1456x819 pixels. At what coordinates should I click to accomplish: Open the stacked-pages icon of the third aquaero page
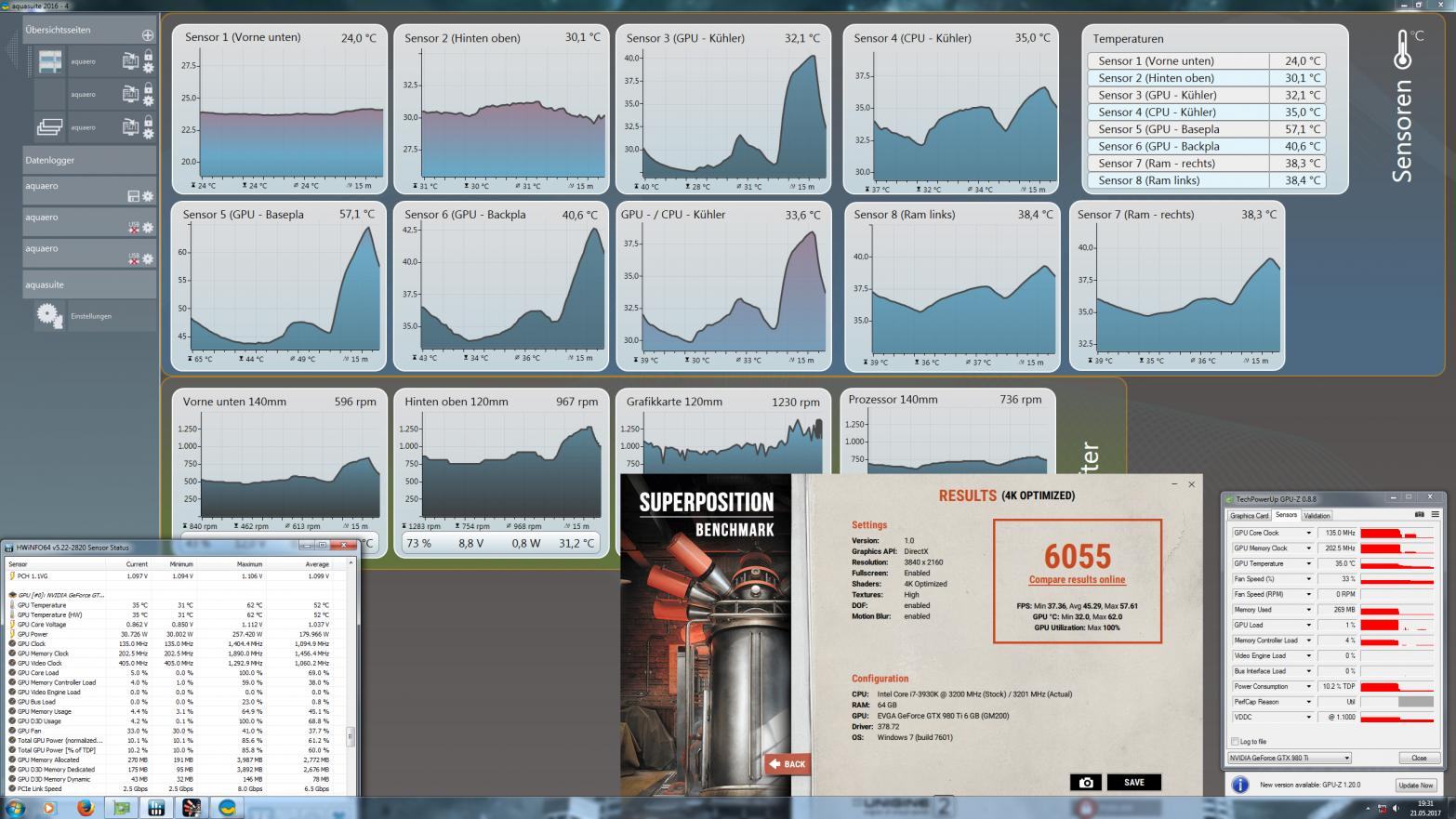(50, 126)
